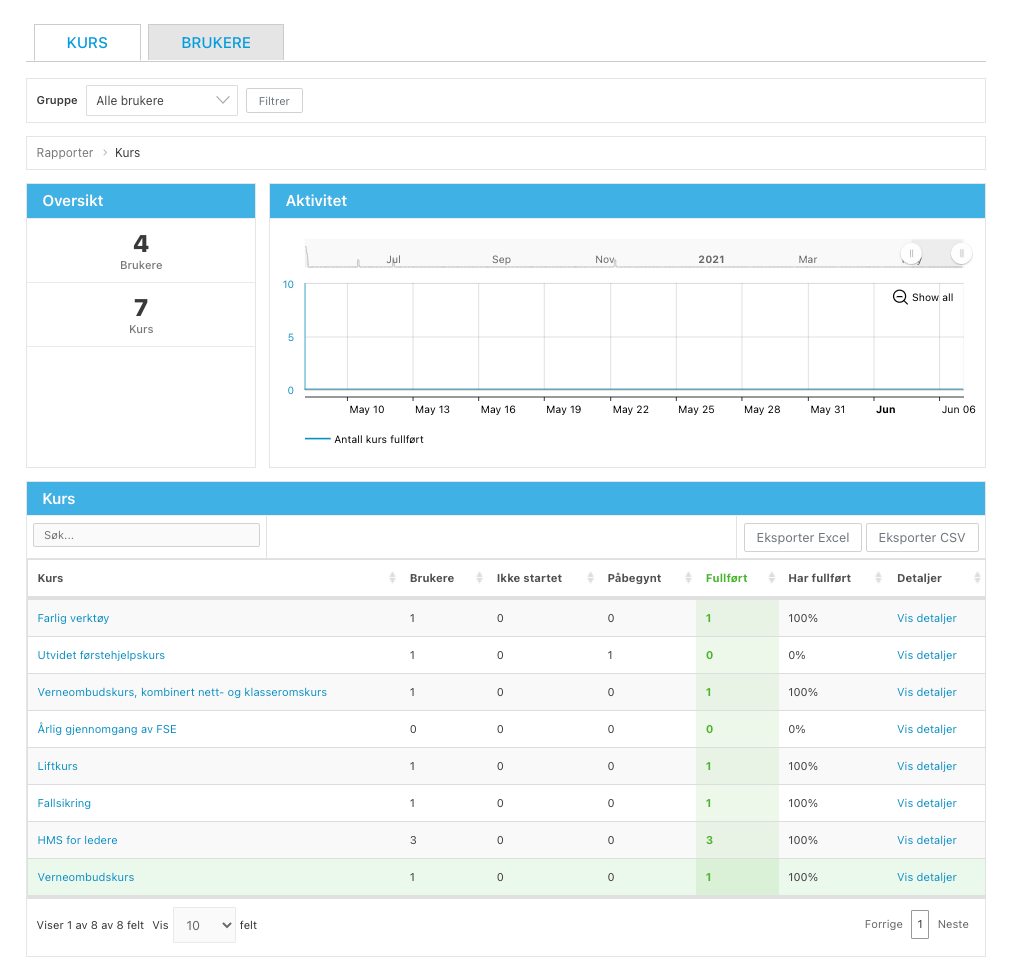Click the left range slider handle
The height and width of the screenshot is (977, 1010).
[x=911, y=254]
